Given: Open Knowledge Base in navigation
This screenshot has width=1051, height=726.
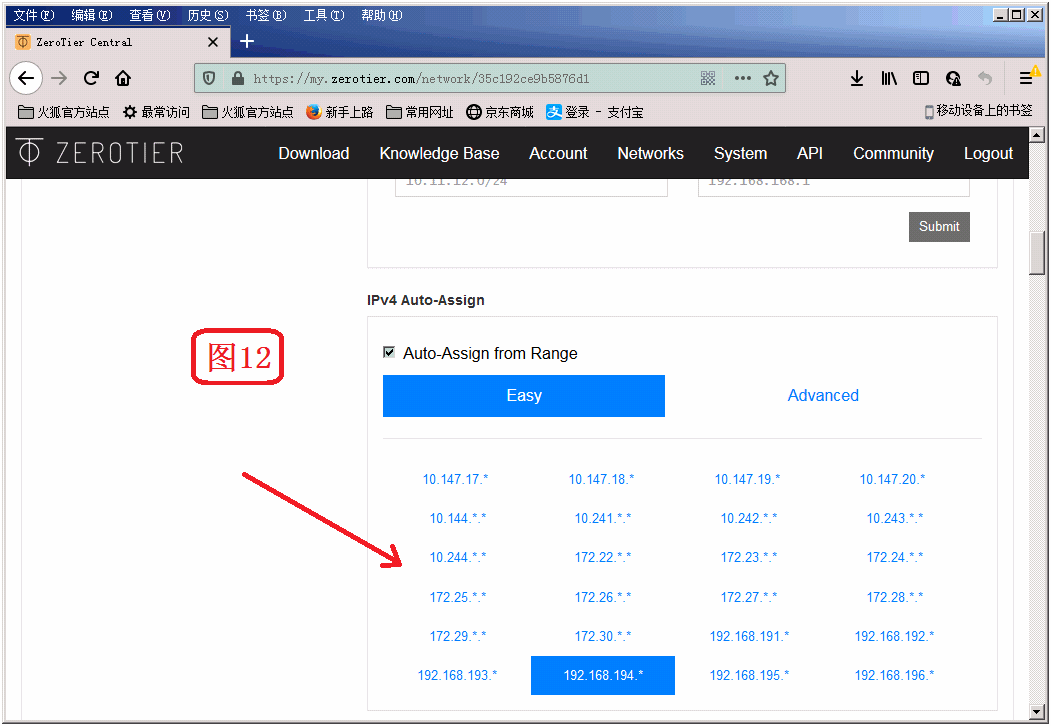Looking at the screenshot, I should point(439,154).
